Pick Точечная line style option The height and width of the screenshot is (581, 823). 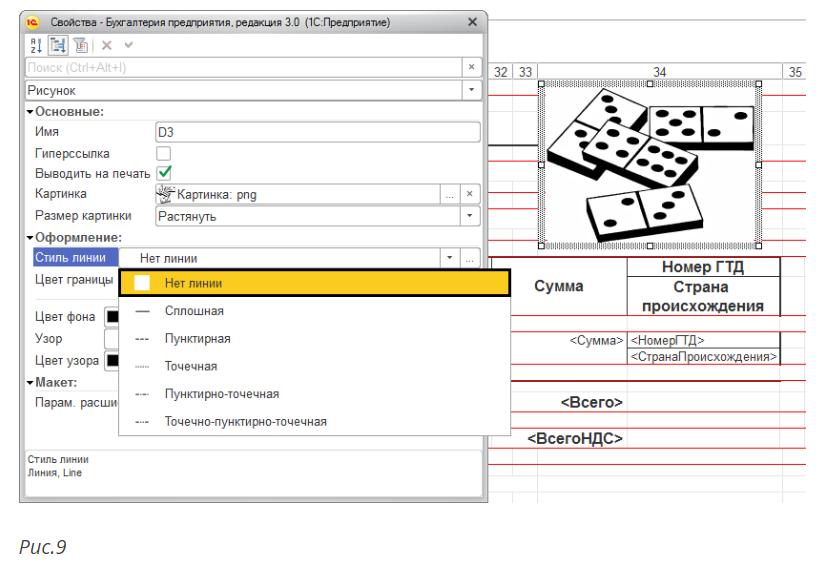tap(191, 366)
